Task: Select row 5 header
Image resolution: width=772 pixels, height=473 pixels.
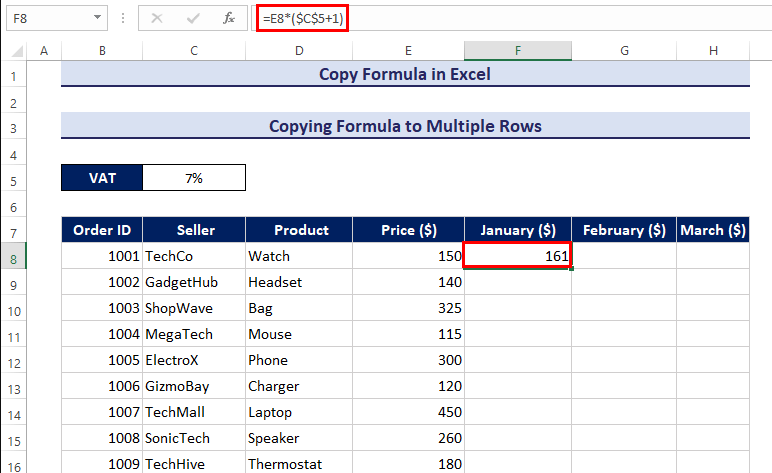Action: 15,178
